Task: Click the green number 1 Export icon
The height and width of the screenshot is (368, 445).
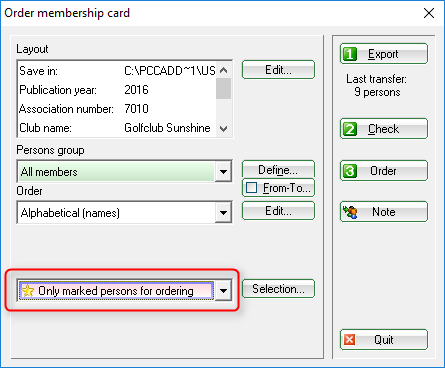Action: click(x=350, y=54)
